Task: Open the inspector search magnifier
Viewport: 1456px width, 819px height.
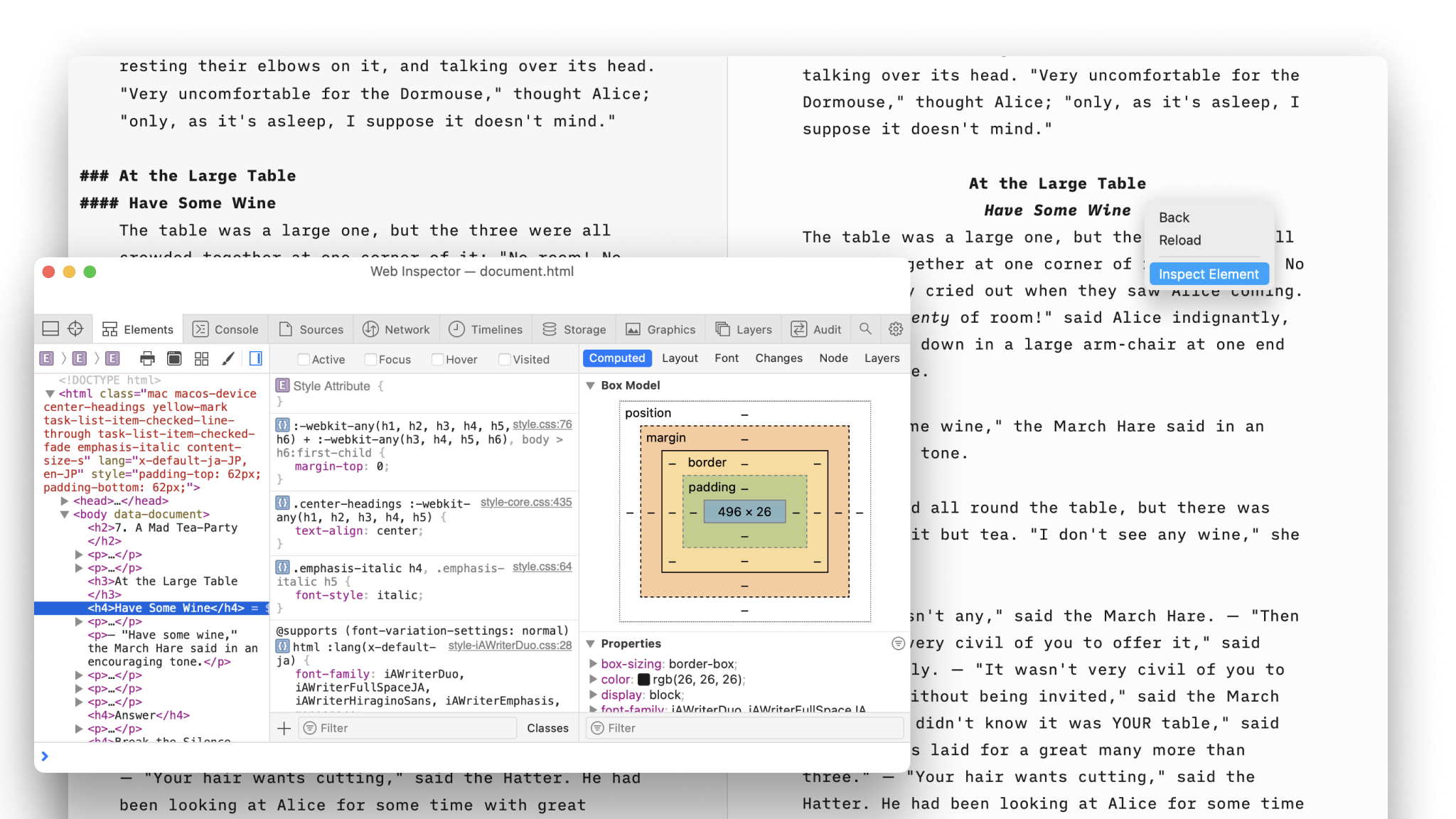Action: [865, 328]
